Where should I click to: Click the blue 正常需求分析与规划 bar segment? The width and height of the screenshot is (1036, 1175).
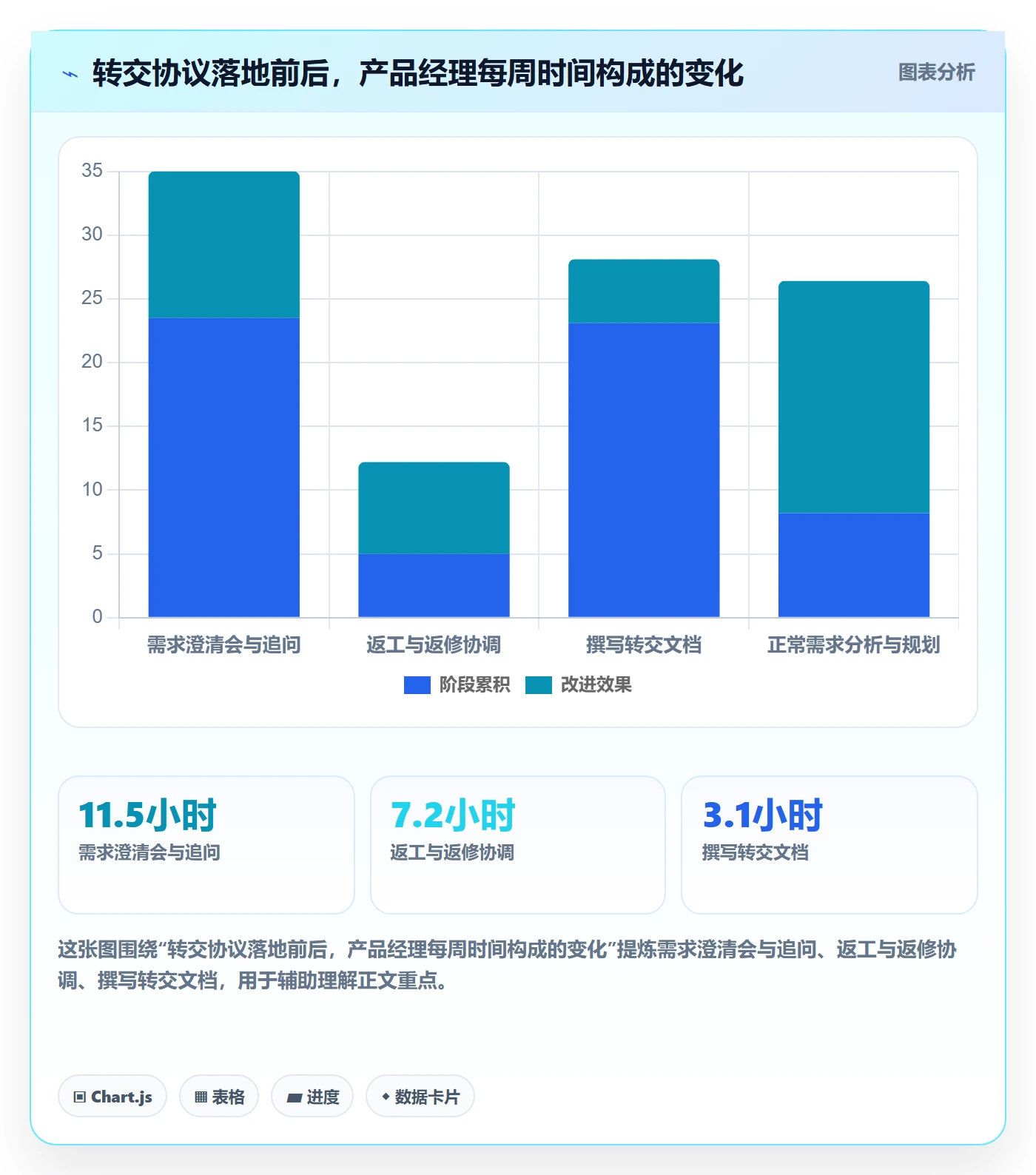[x=854, y=565]
